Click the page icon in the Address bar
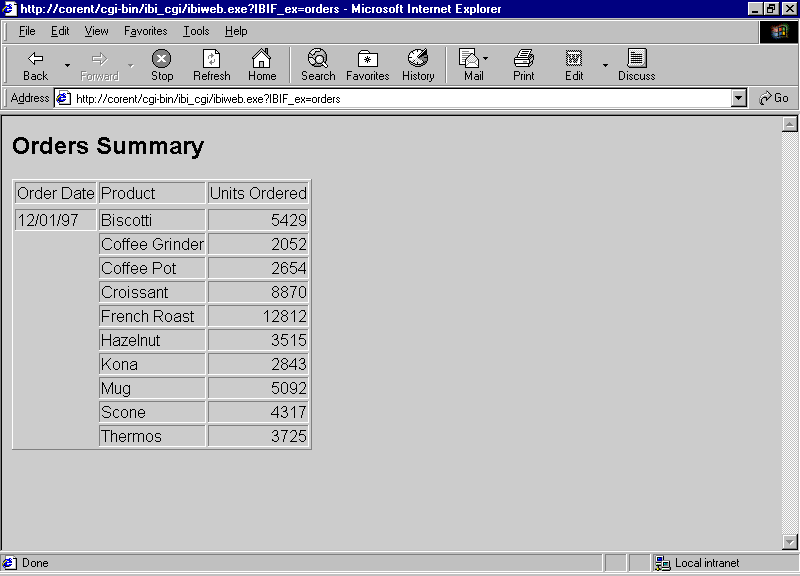800x576 pixels. coord(63,98)
